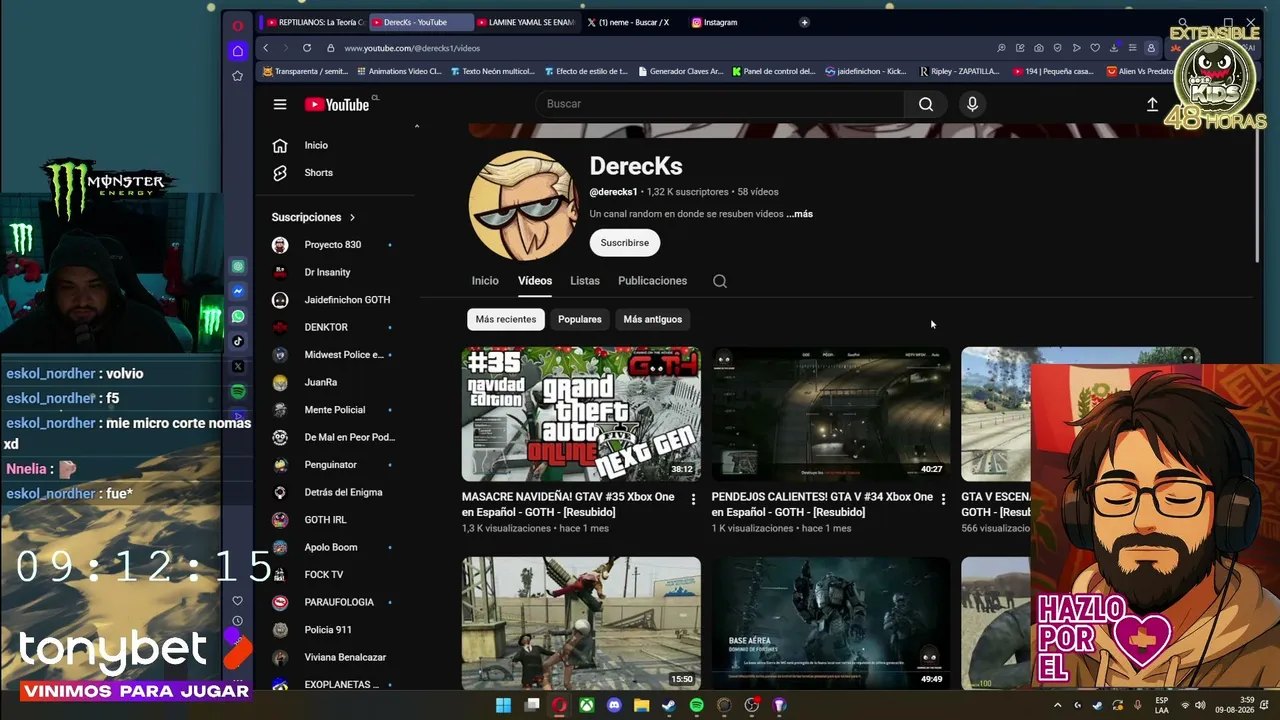The height and width of the screenshot is (720, 1280).
Task: Open the heart icon in the Opera sidebar
Action: pyautogui.click(x=237, y=601)
